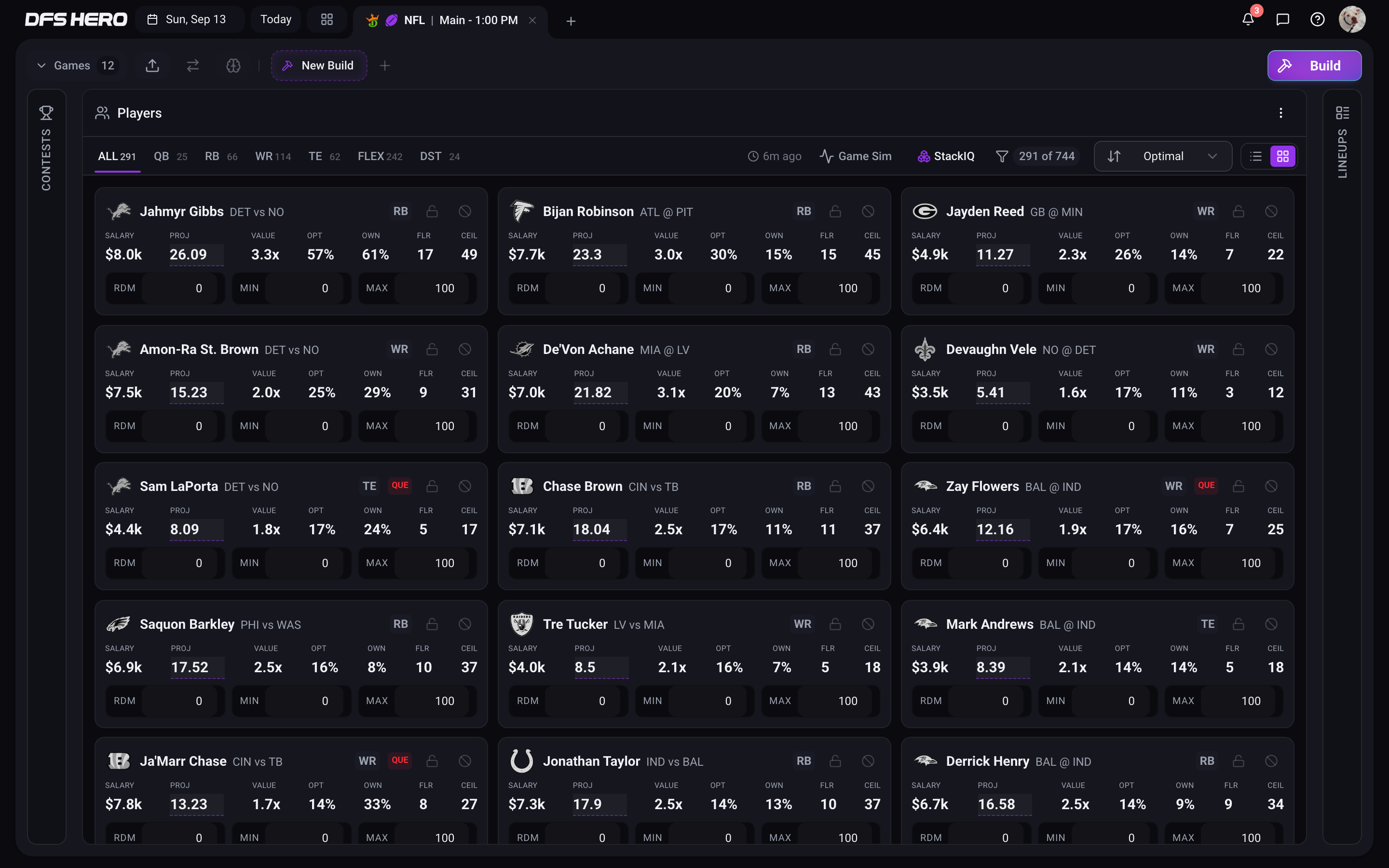Click the purple Build button

1314,66
